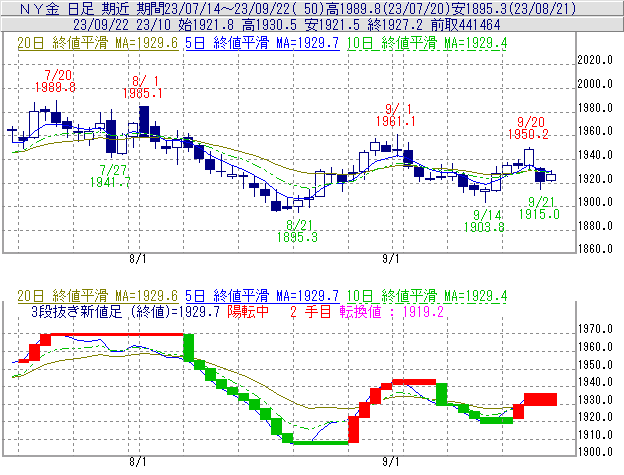Click the closing price '終1927.2'

pos(395,25)
